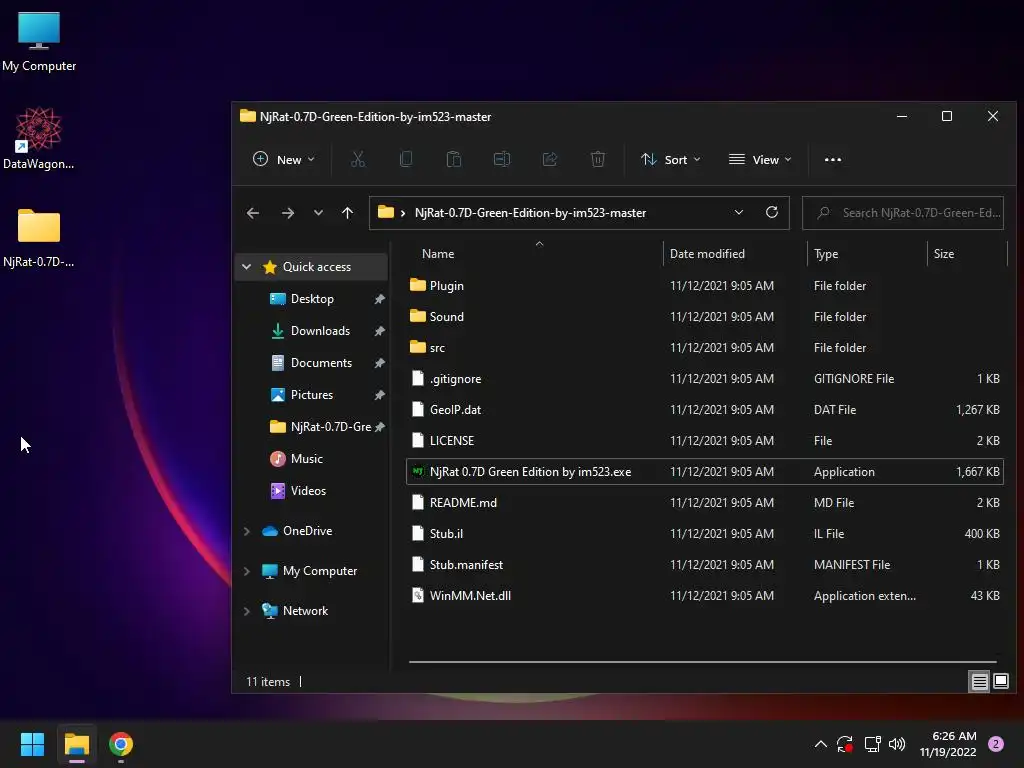Select the GeoIP.dat file
This screenshot has width=1024, height=768.
(705, 409)
